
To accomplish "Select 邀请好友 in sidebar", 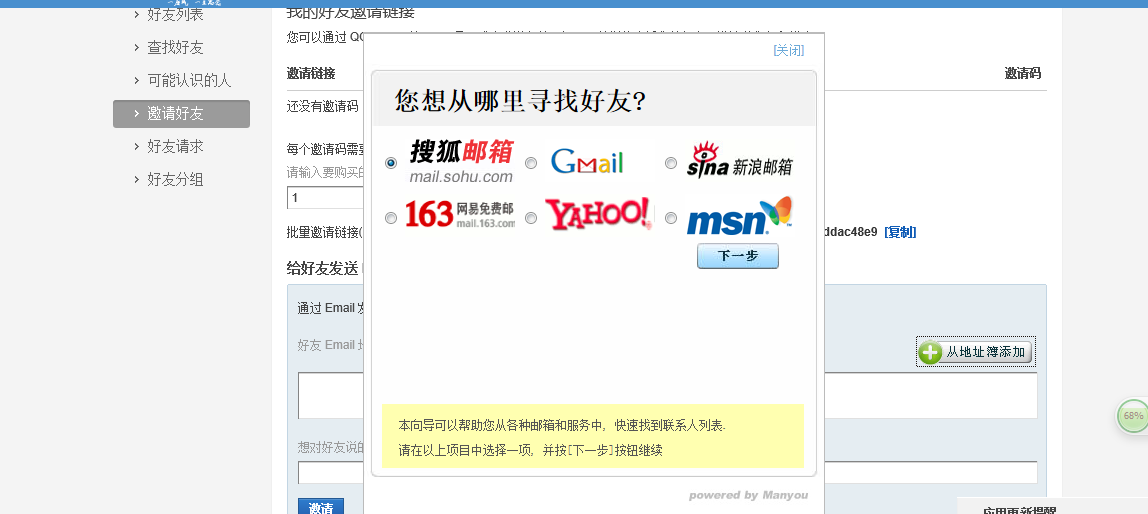I will [x=182, y=113].
